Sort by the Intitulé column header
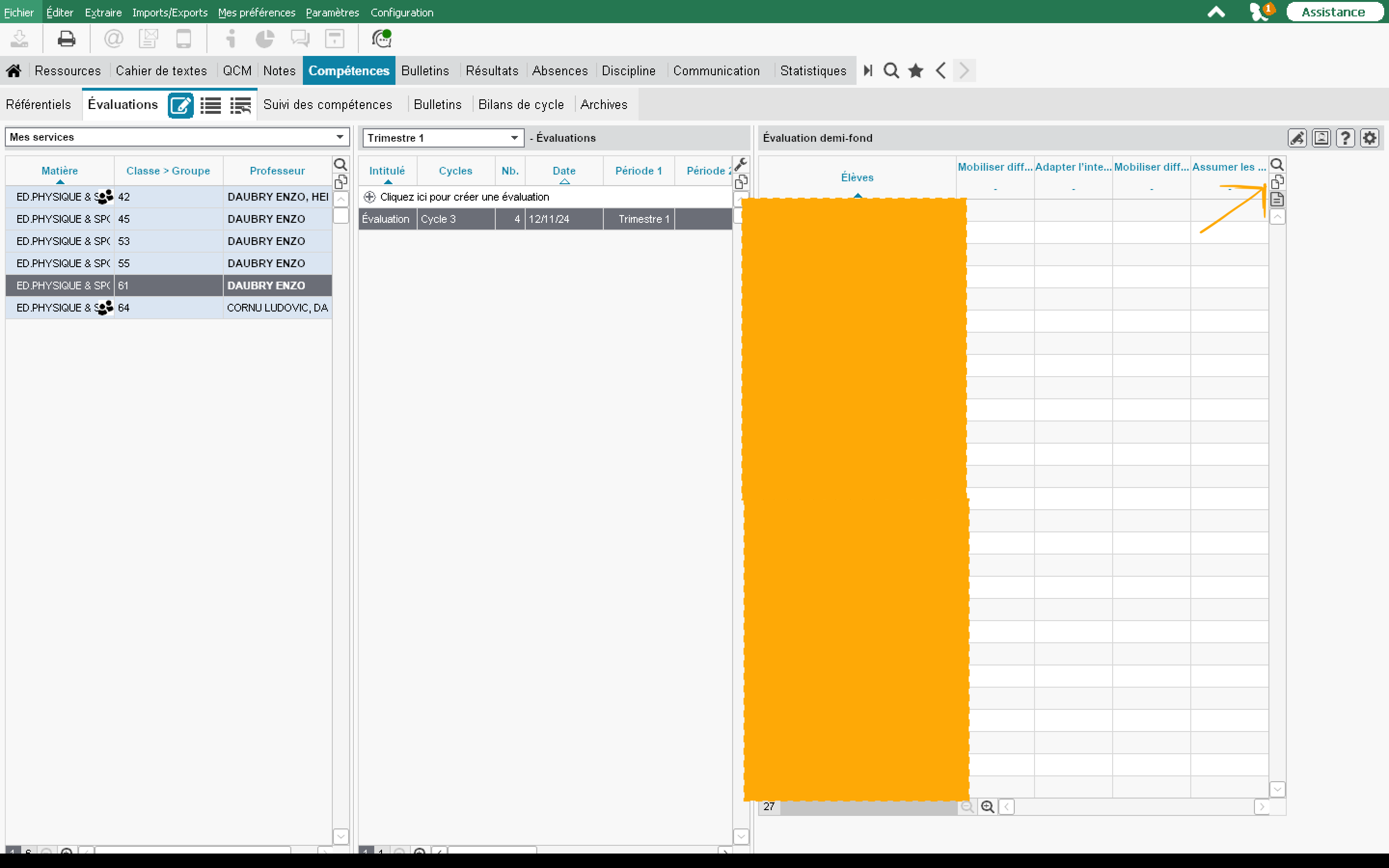 tap(387, 171)
